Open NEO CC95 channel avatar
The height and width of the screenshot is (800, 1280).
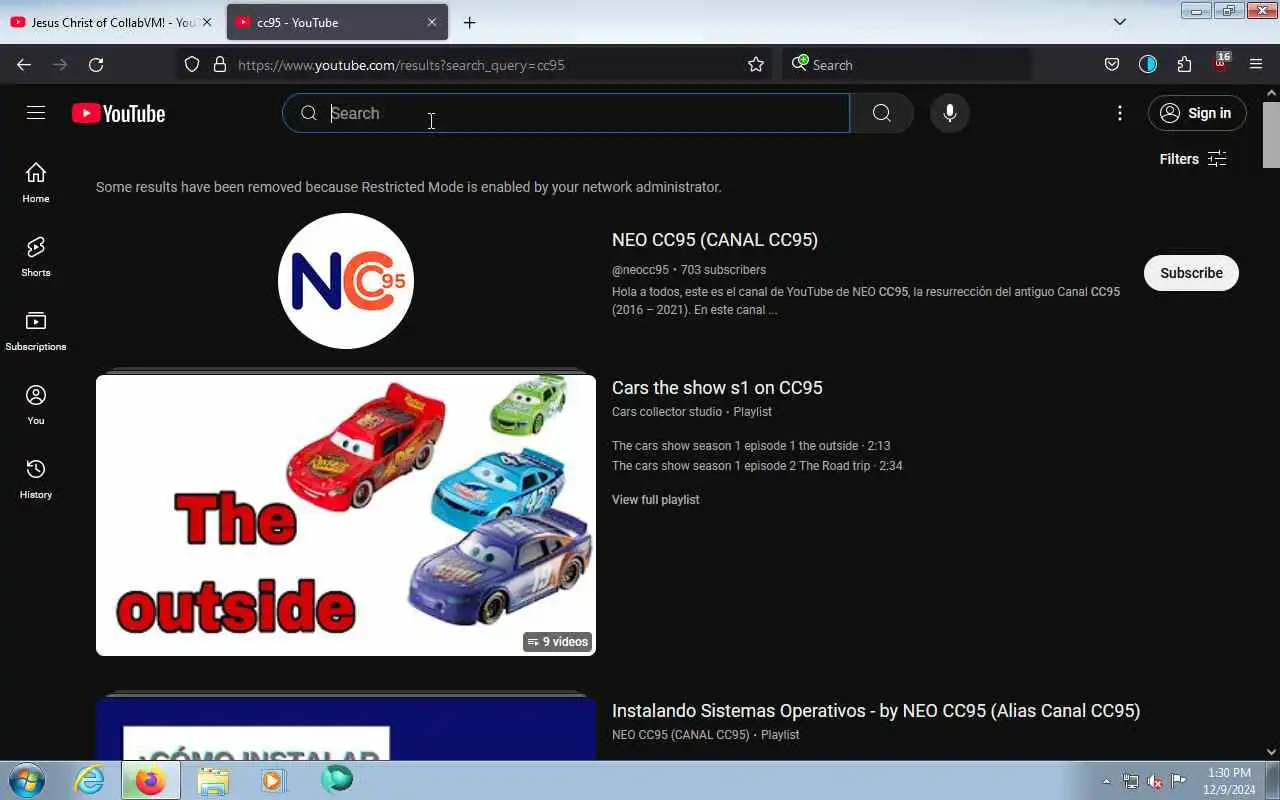346,281
